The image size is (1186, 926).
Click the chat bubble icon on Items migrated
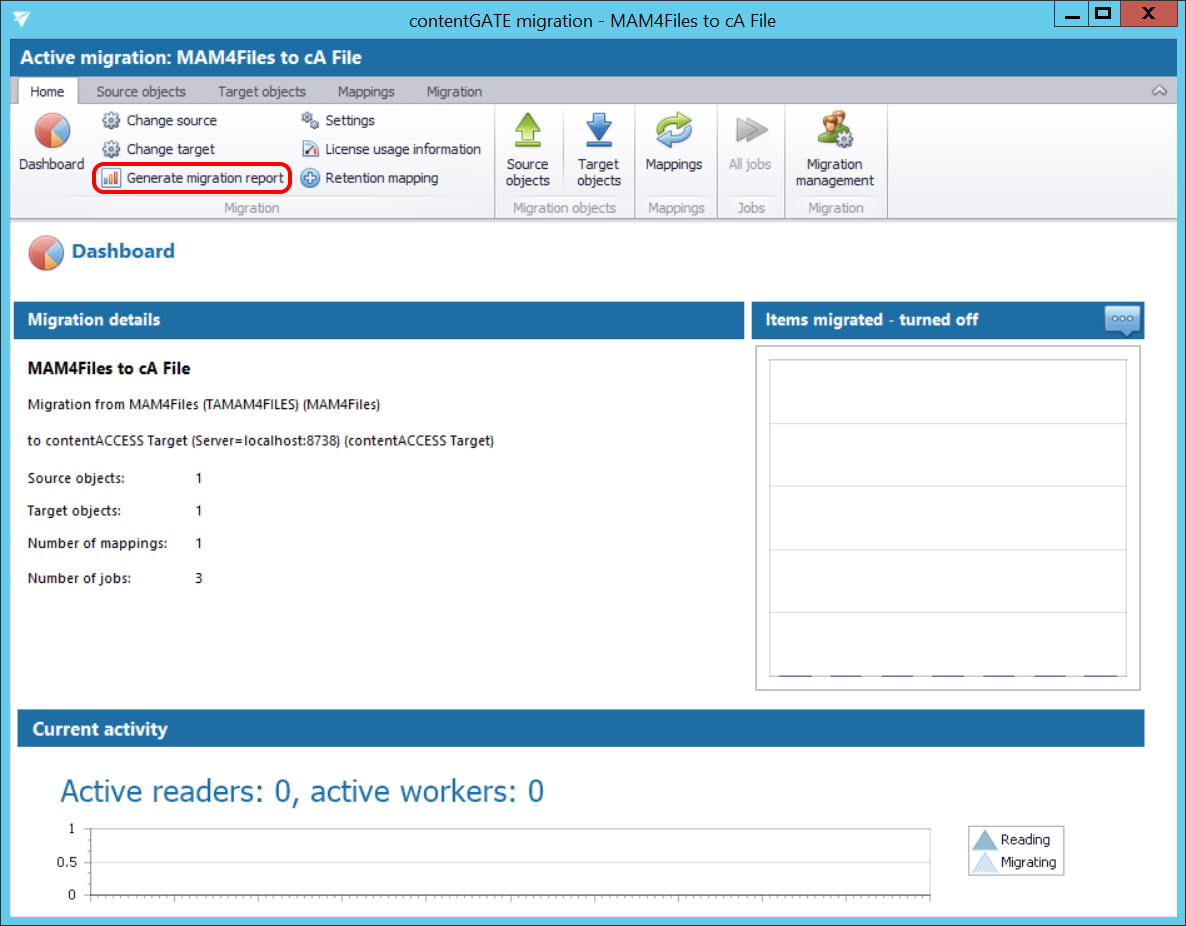(1122, 320)
